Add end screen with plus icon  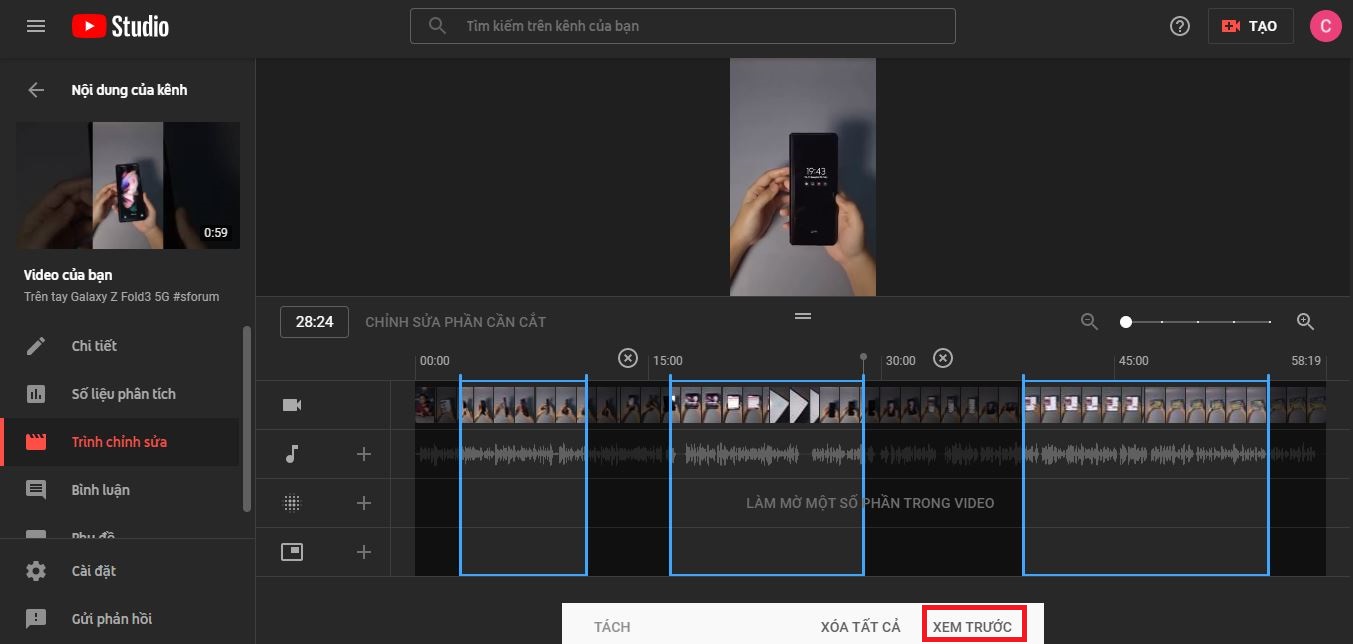coord(364,552)
